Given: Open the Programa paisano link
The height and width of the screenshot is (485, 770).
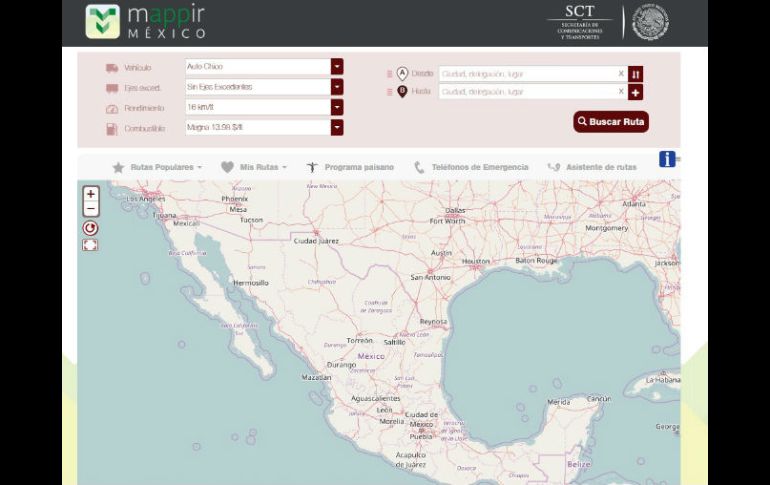Looking at the screenshot, I should click(350, 167).
